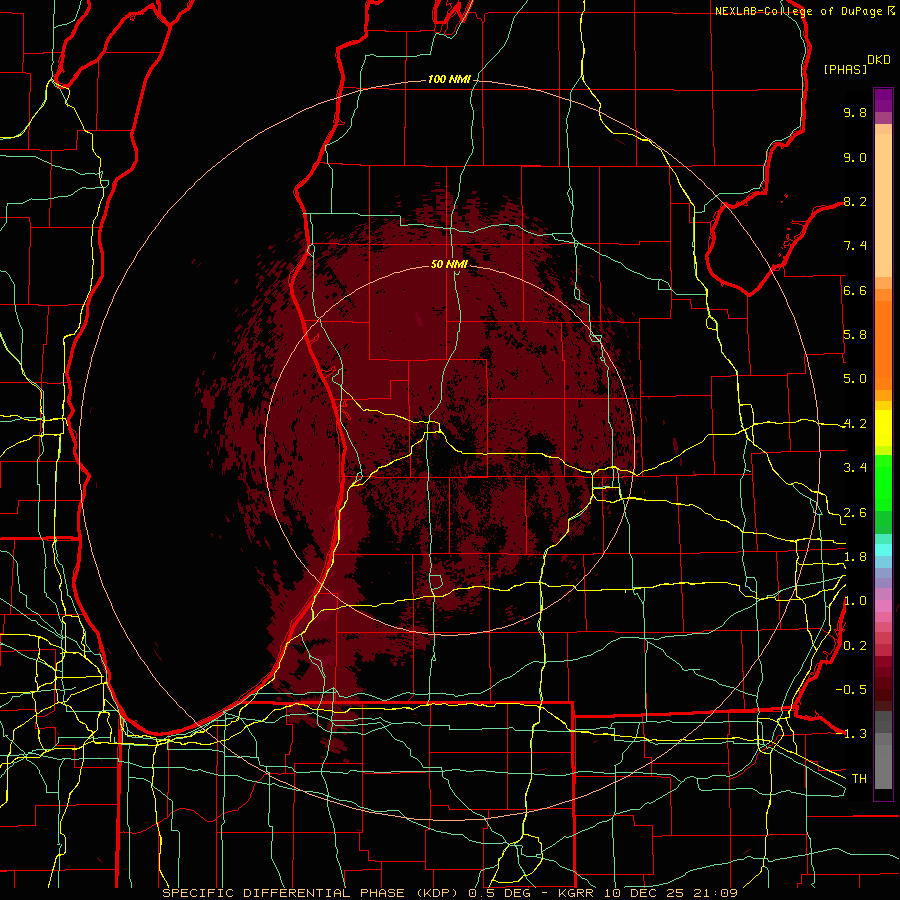Click the 2.6 color scale value
900x900 pixels.
click(x=855, y=513)
